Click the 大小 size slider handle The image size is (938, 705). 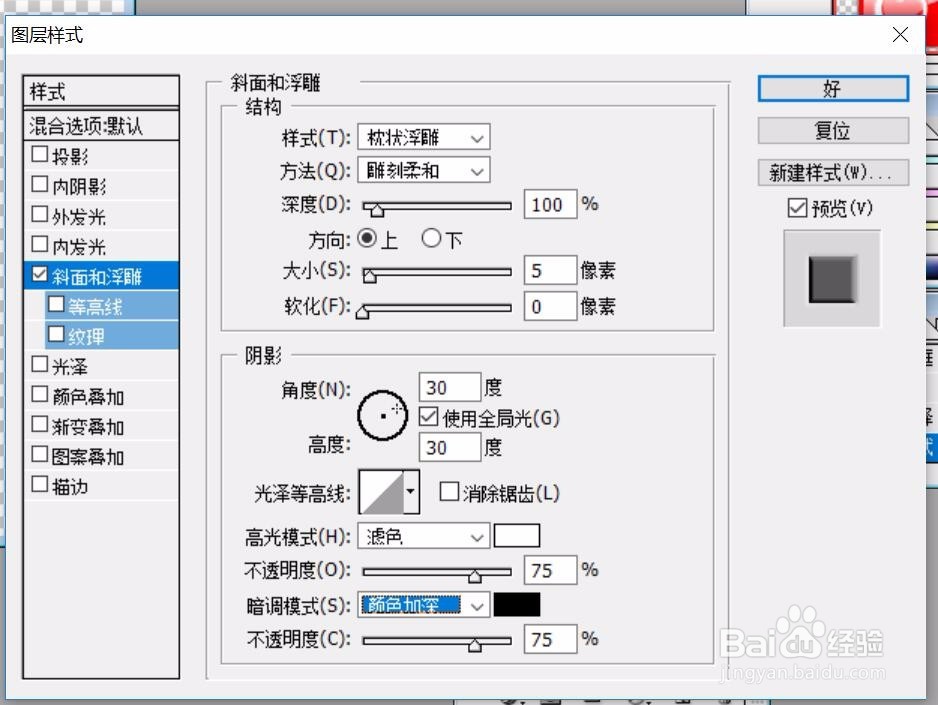[370, 276]
